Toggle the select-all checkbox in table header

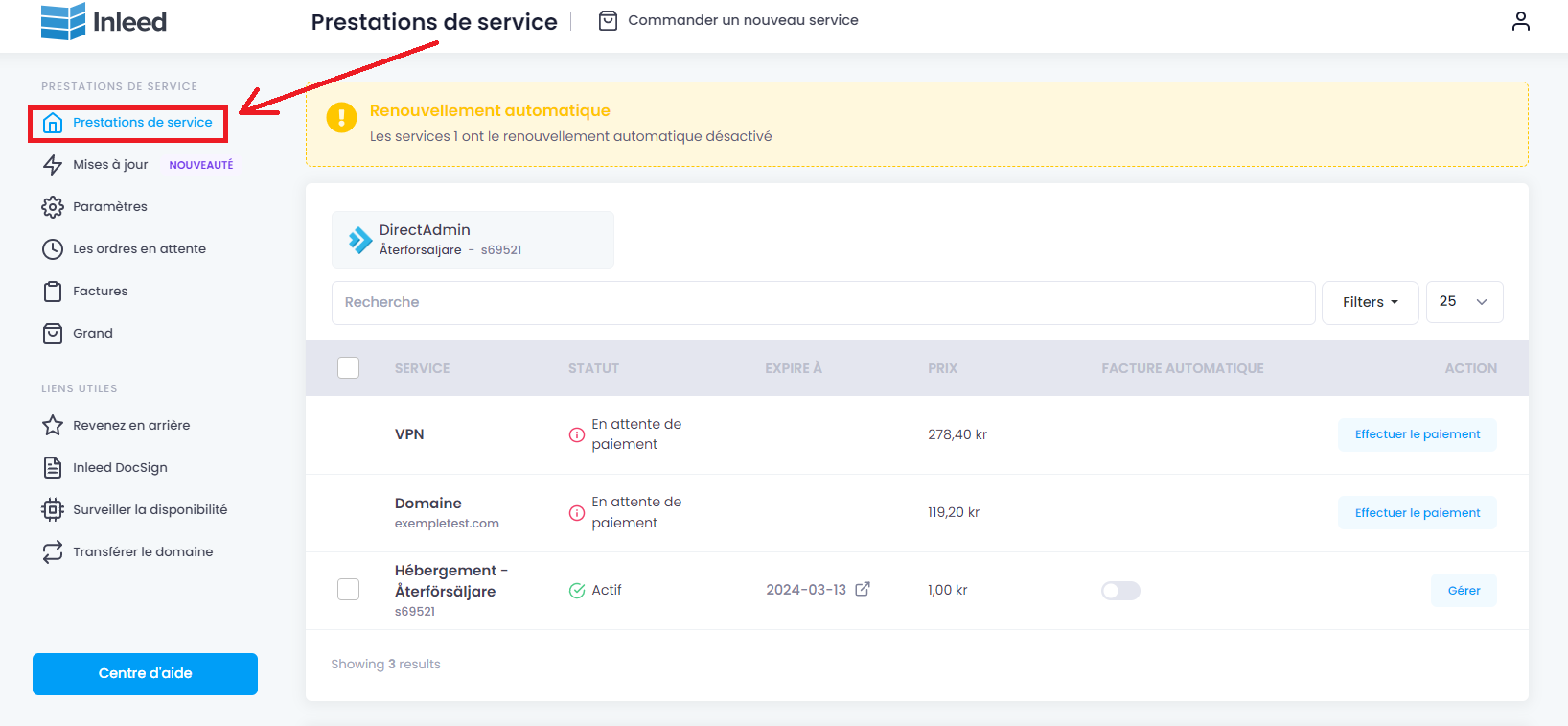pyautogui.click(x=349, y=367)
